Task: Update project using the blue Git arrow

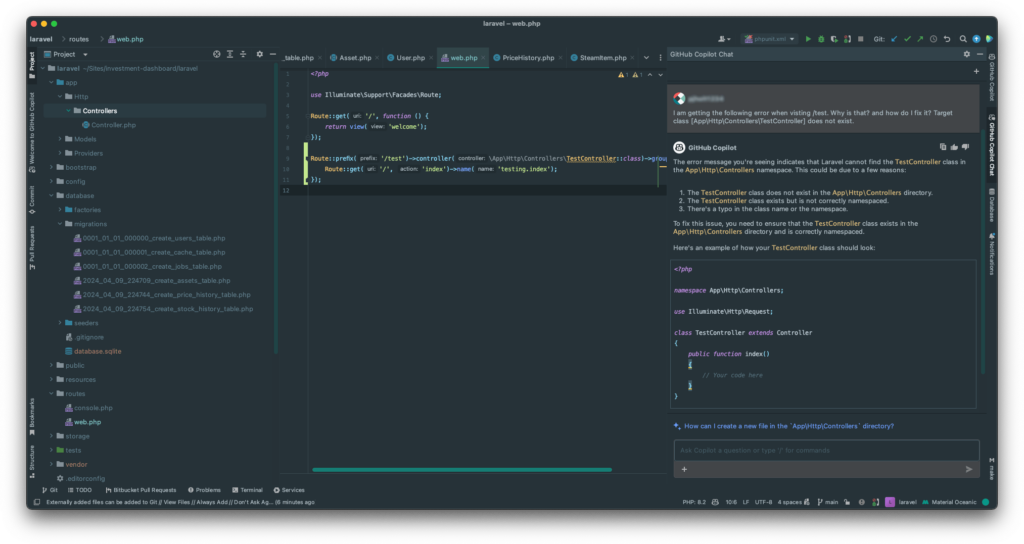Action: 894,39
